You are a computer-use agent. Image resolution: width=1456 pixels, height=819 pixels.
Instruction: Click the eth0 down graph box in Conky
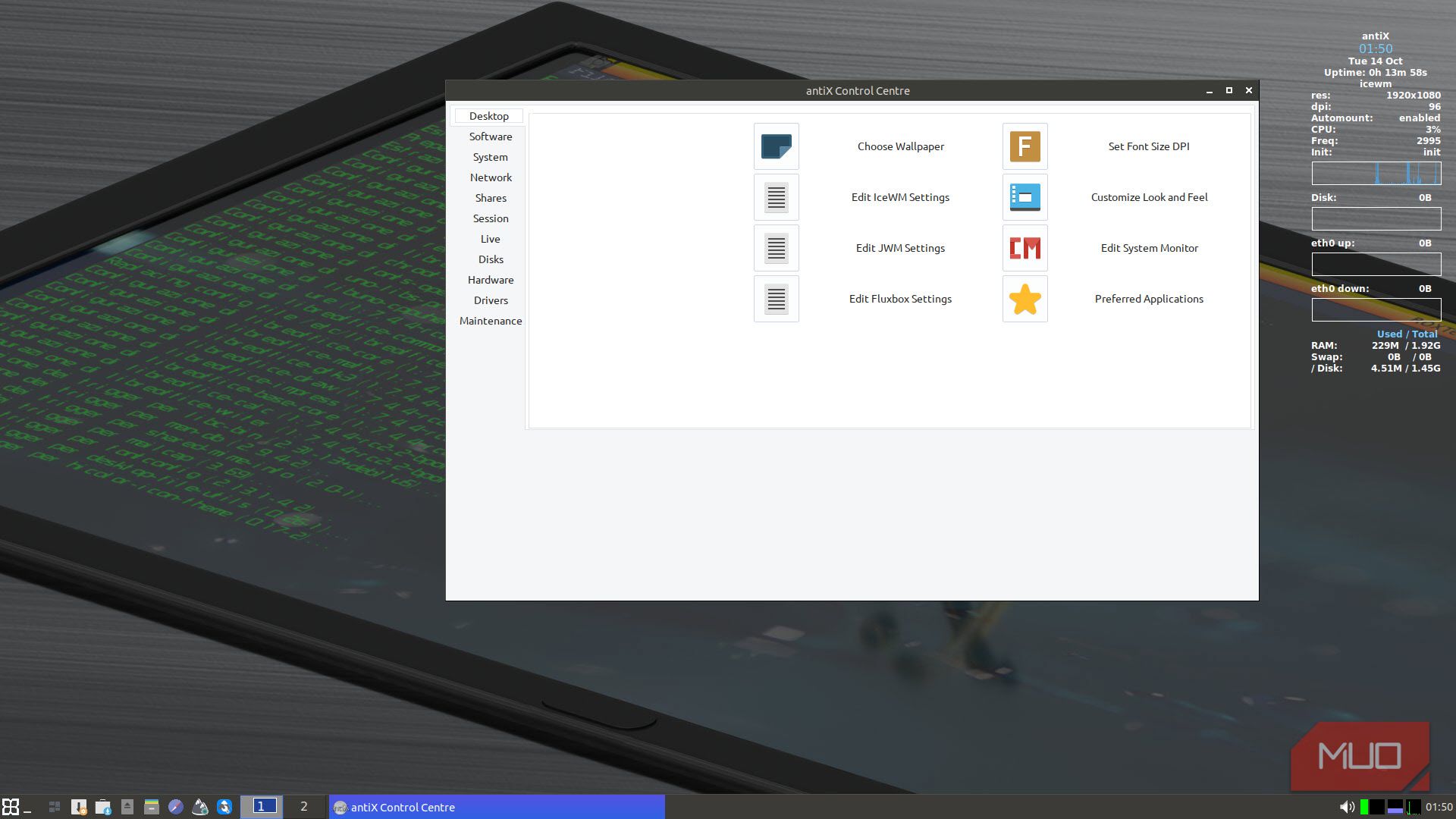click(1376, 309)
